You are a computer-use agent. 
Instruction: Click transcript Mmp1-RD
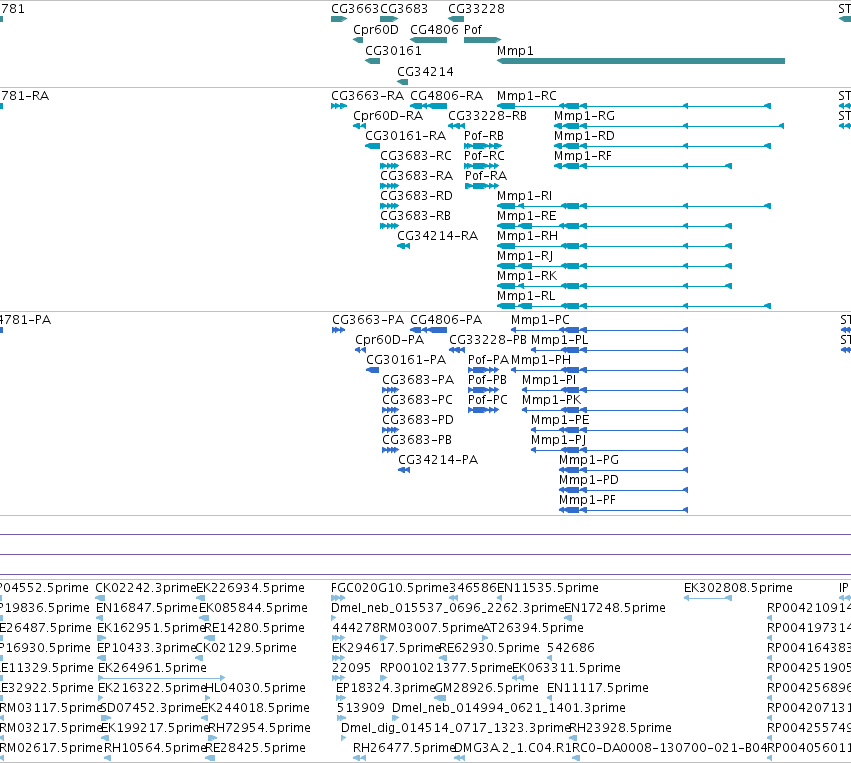[584, 136]
